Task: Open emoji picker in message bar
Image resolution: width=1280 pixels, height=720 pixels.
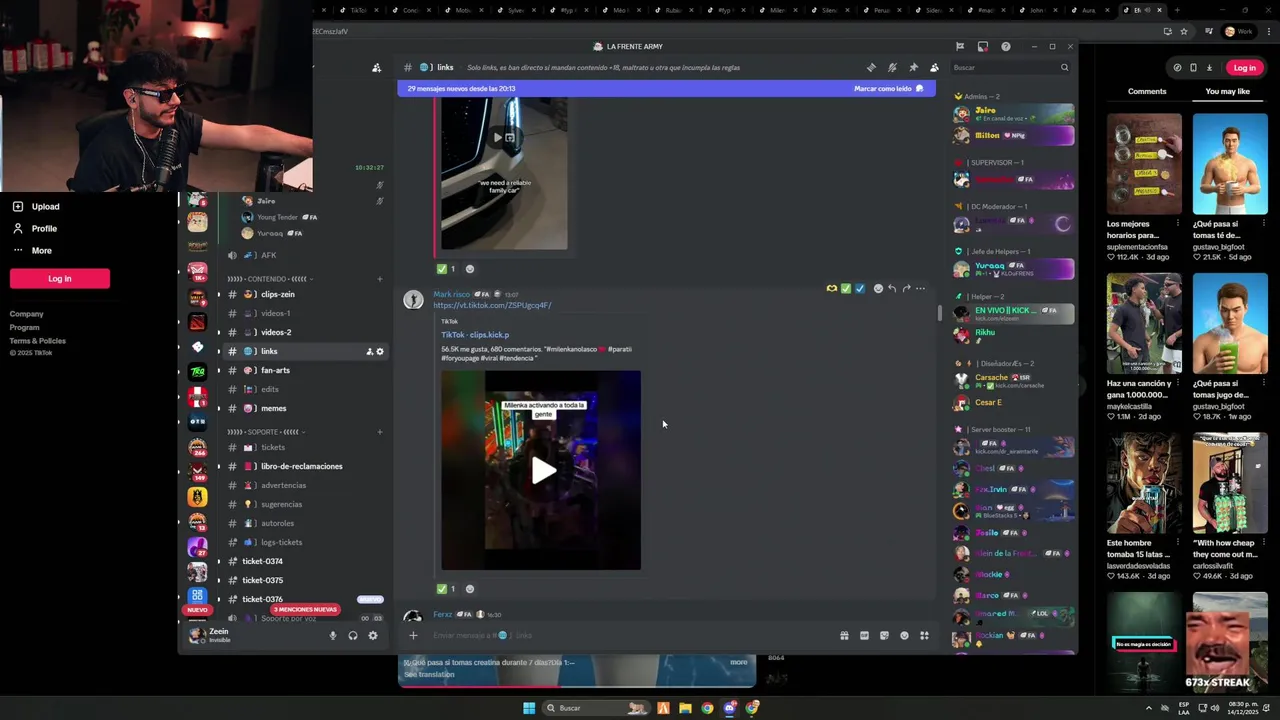Action: [904, 635]
